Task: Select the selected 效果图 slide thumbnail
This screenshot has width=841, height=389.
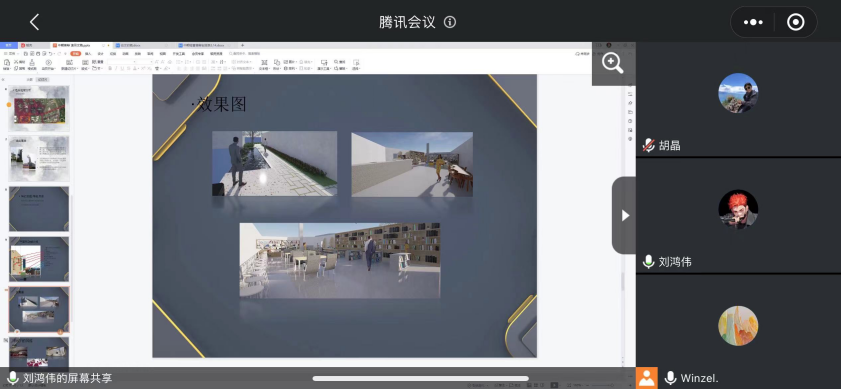Action: tap(39, 310)
